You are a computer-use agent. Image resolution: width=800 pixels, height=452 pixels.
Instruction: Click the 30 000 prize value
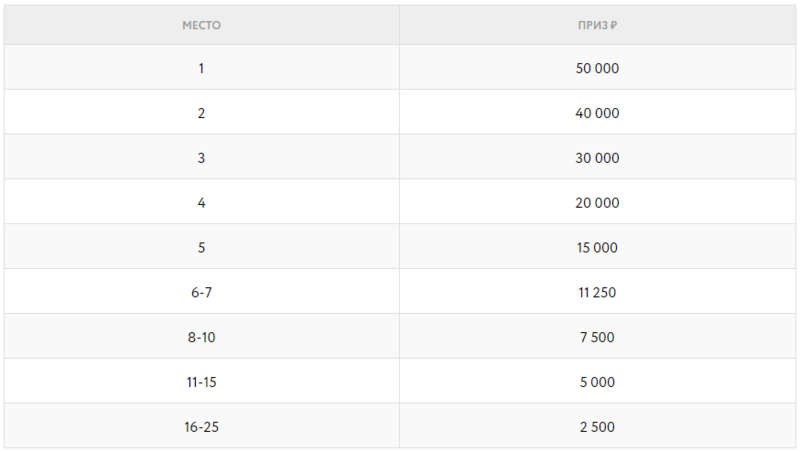click(x=597, y=158)
